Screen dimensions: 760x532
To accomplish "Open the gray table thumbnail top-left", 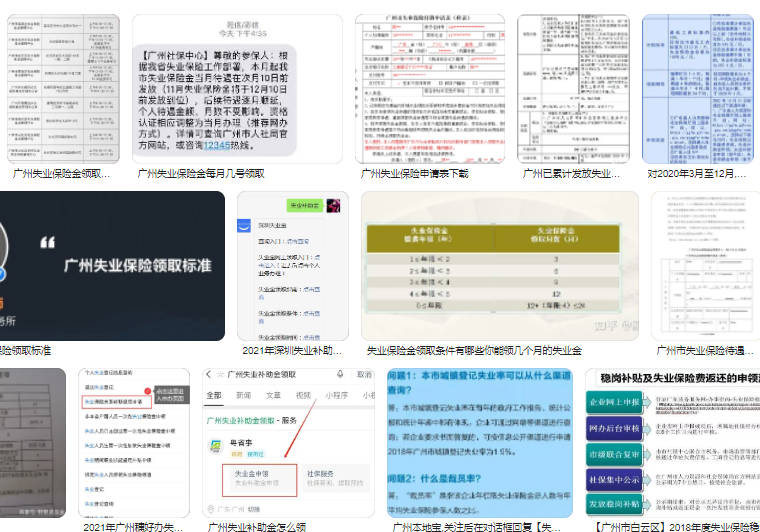I will pyautogui.click(x=63, y=89).
